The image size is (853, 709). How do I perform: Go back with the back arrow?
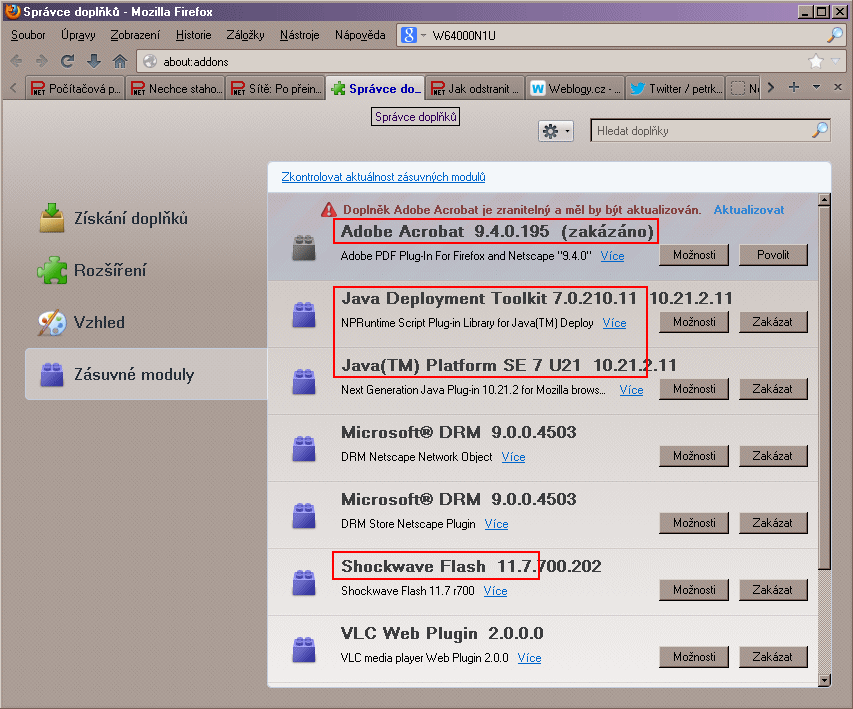16,61
